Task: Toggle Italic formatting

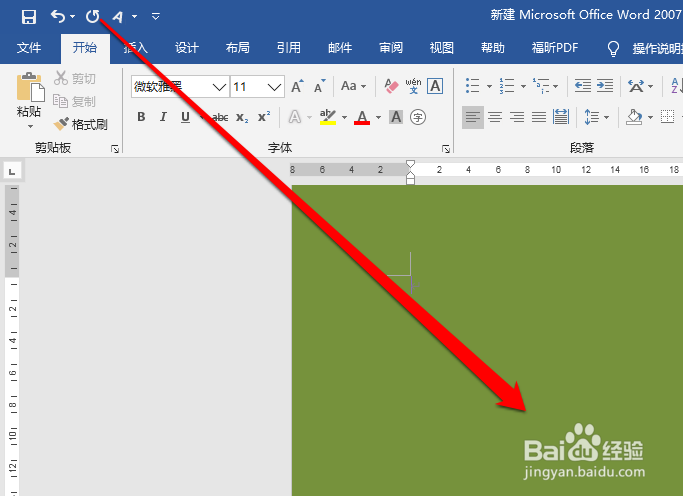Action: click(x=163, y=117)
